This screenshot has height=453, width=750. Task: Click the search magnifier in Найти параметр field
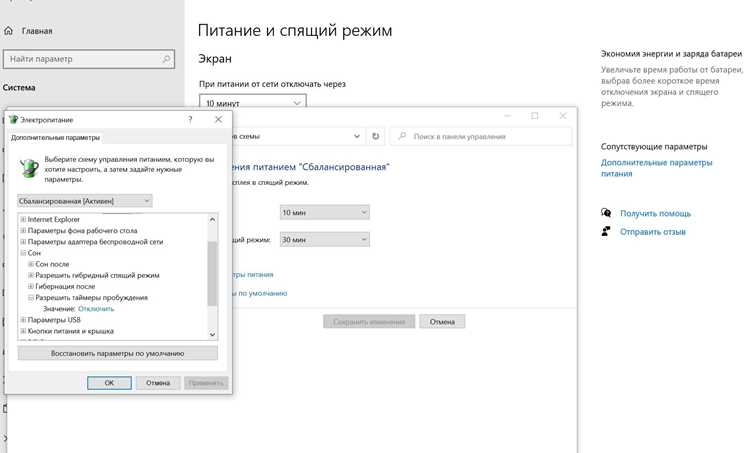[x=166, y=59]
